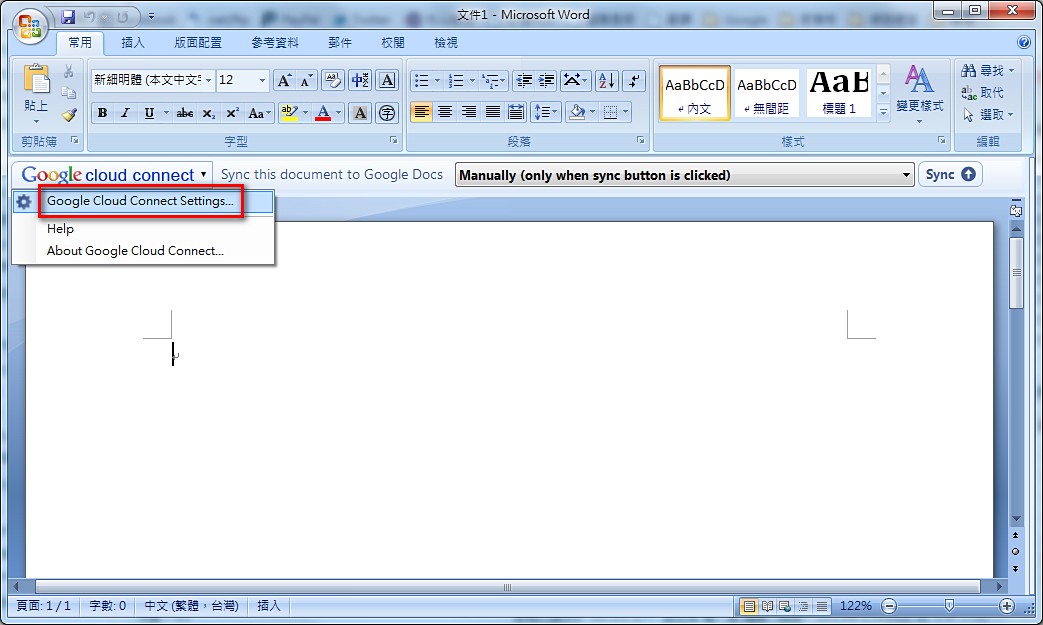Screen dimensions: 1043x625
Task: Click the Office button orb
Action: pyautogui.click(x=30, y=27)
